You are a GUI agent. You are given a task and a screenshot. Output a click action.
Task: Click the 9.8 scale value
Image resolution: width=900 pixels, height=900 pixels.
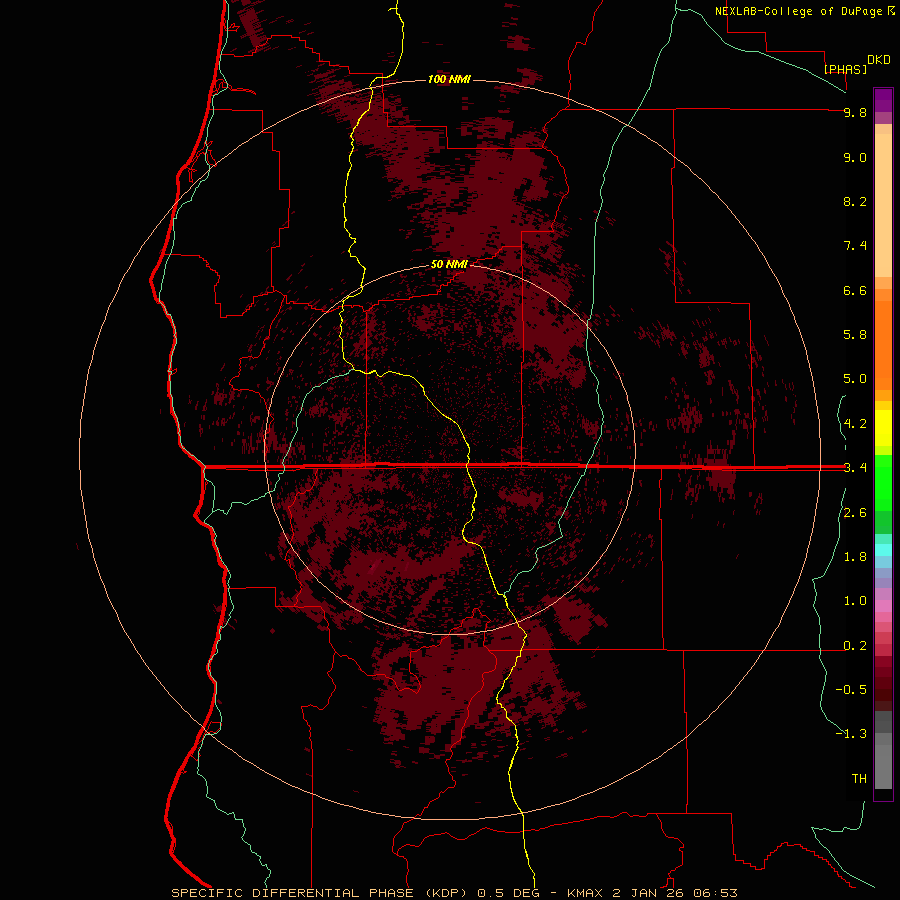[855, 113]
